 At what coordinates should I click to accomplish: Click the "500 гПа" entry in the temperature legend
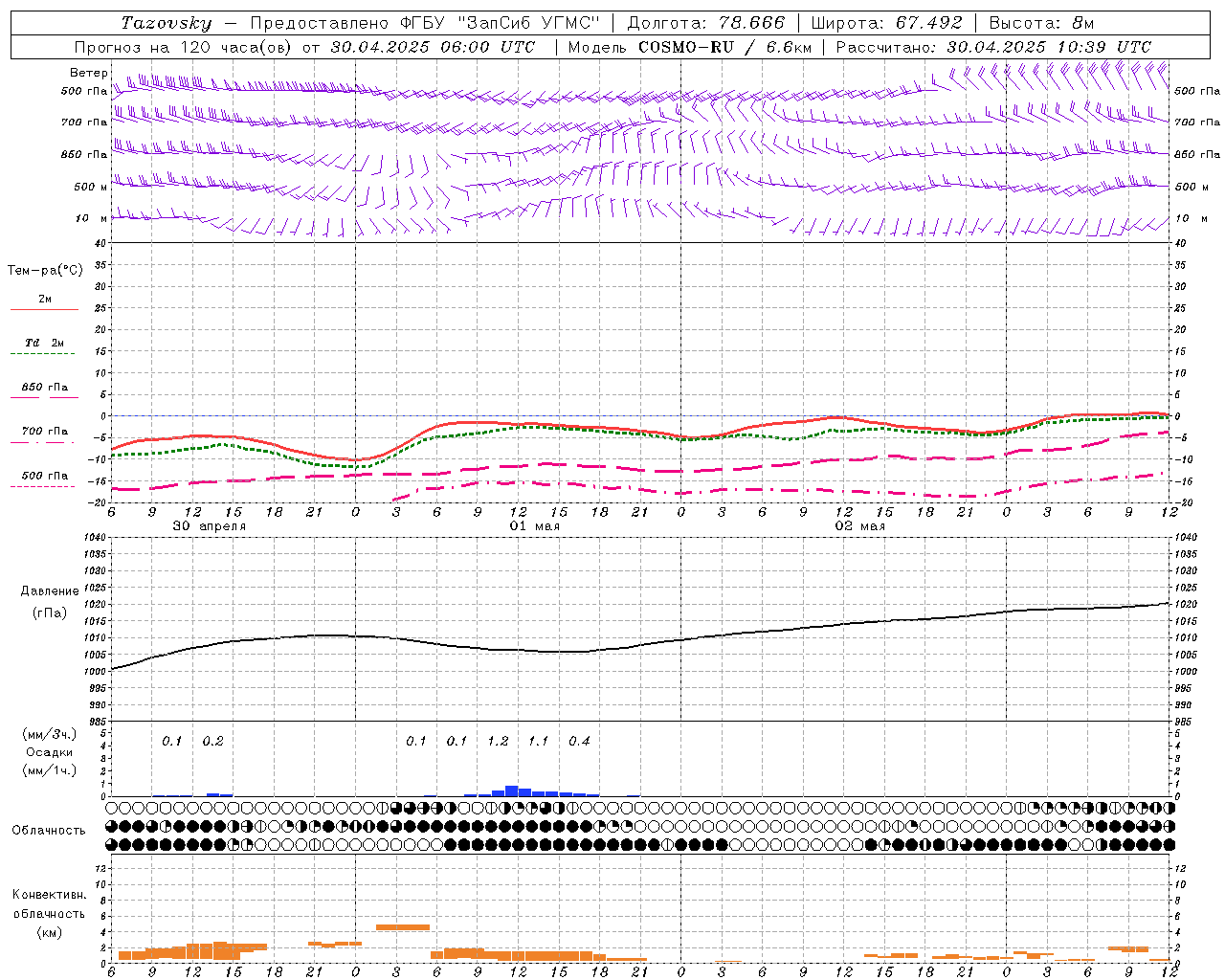click(44, 476)
